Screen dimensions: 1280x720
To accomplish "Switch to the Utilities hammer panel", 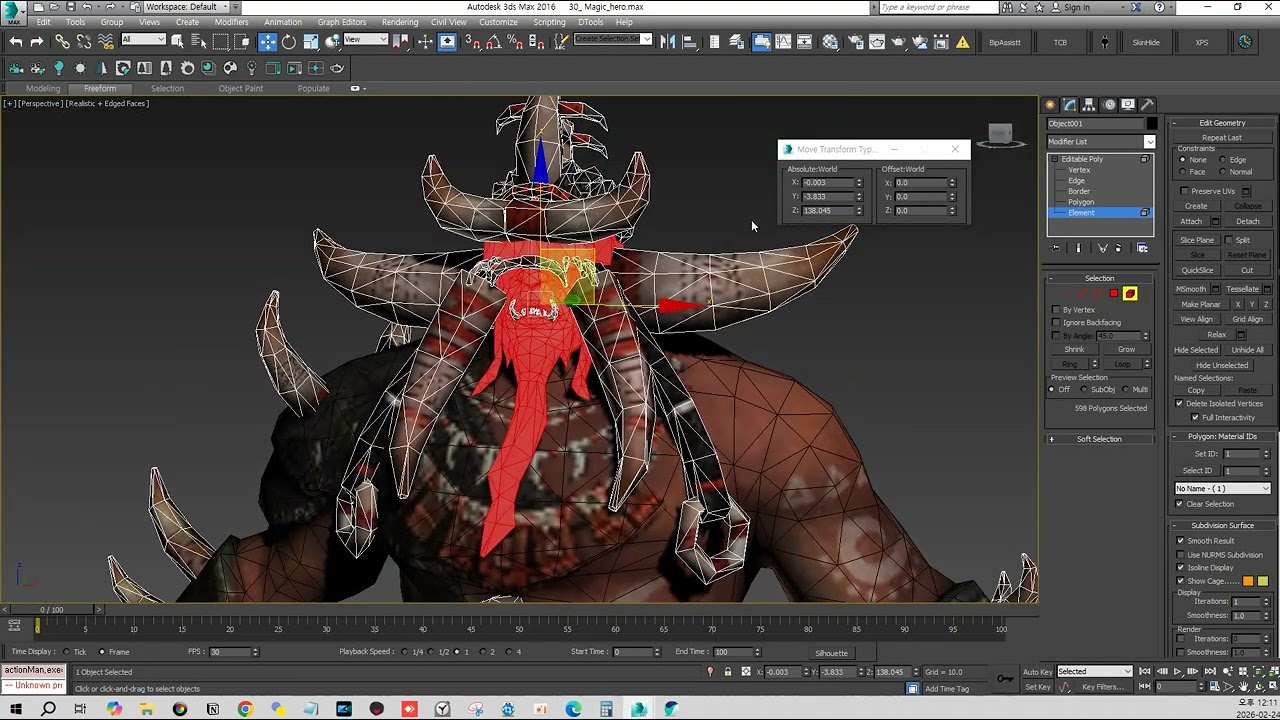I will (x=1147, y=105).
